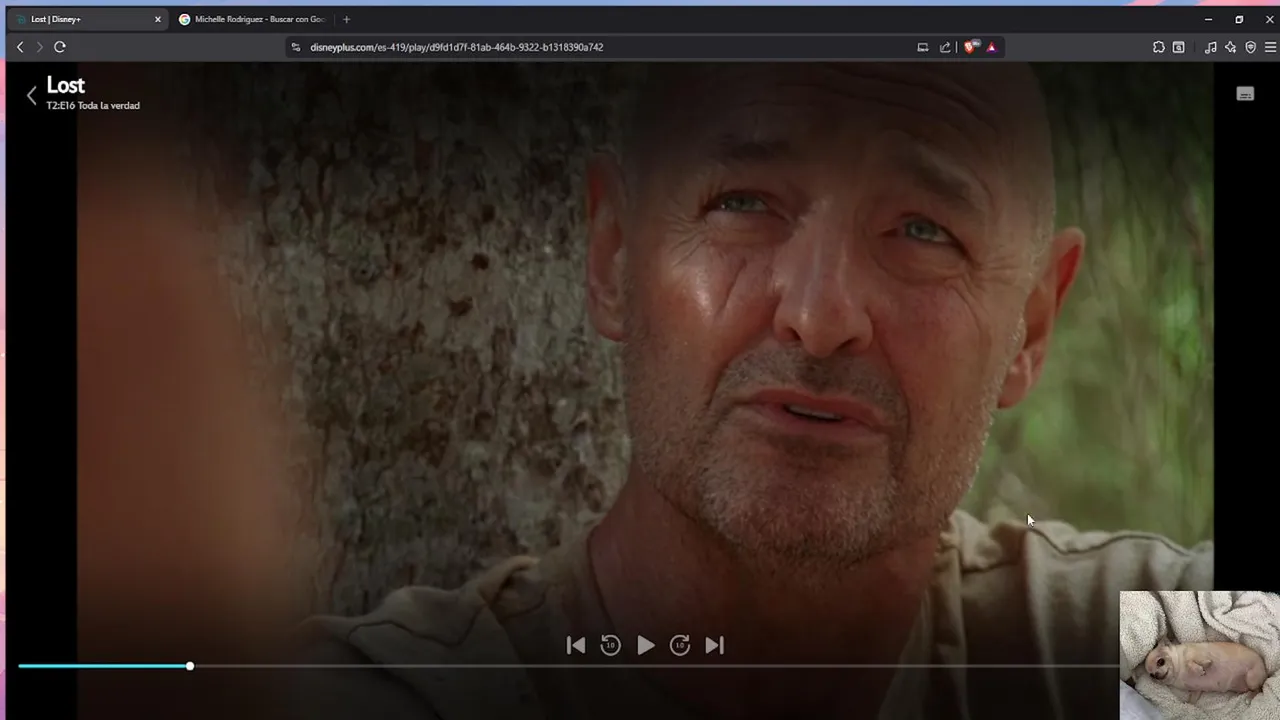This screenshot has height=720, width=1280.
Task: Play the paused Lost episode
Action: [646, 646]
